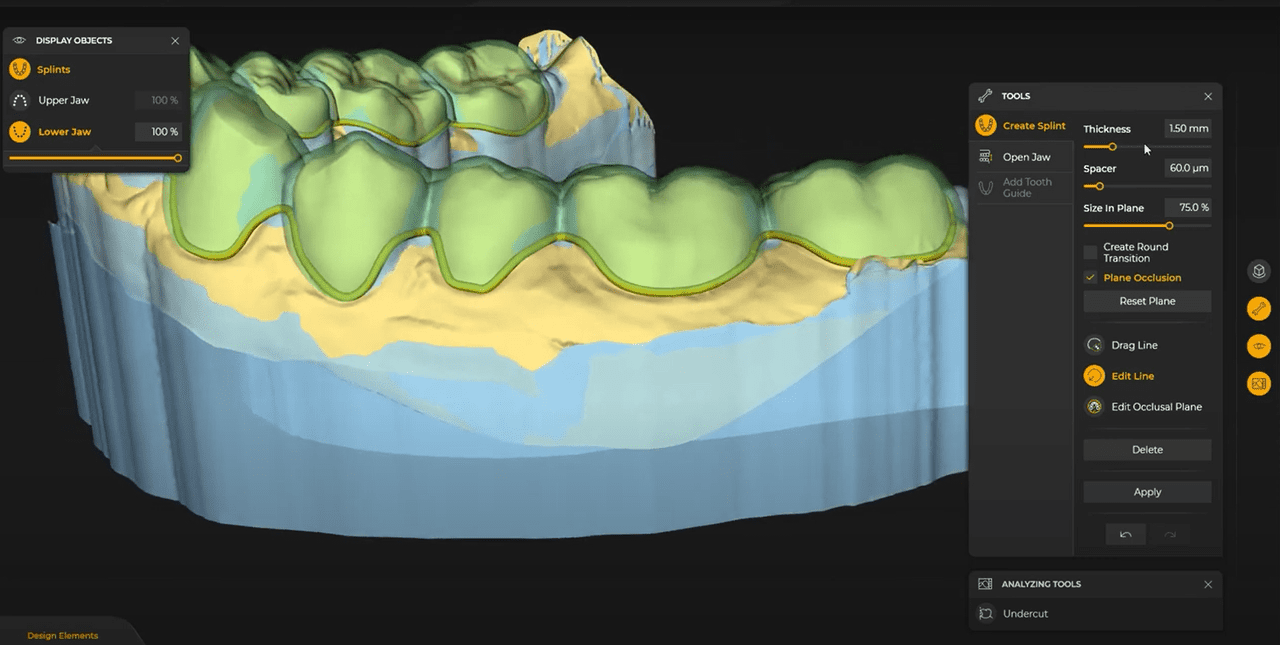This screenshot has width=1280, height=645.
Task: Click the Apply button
Action: pyautogui.click(x=1147, y=492)
